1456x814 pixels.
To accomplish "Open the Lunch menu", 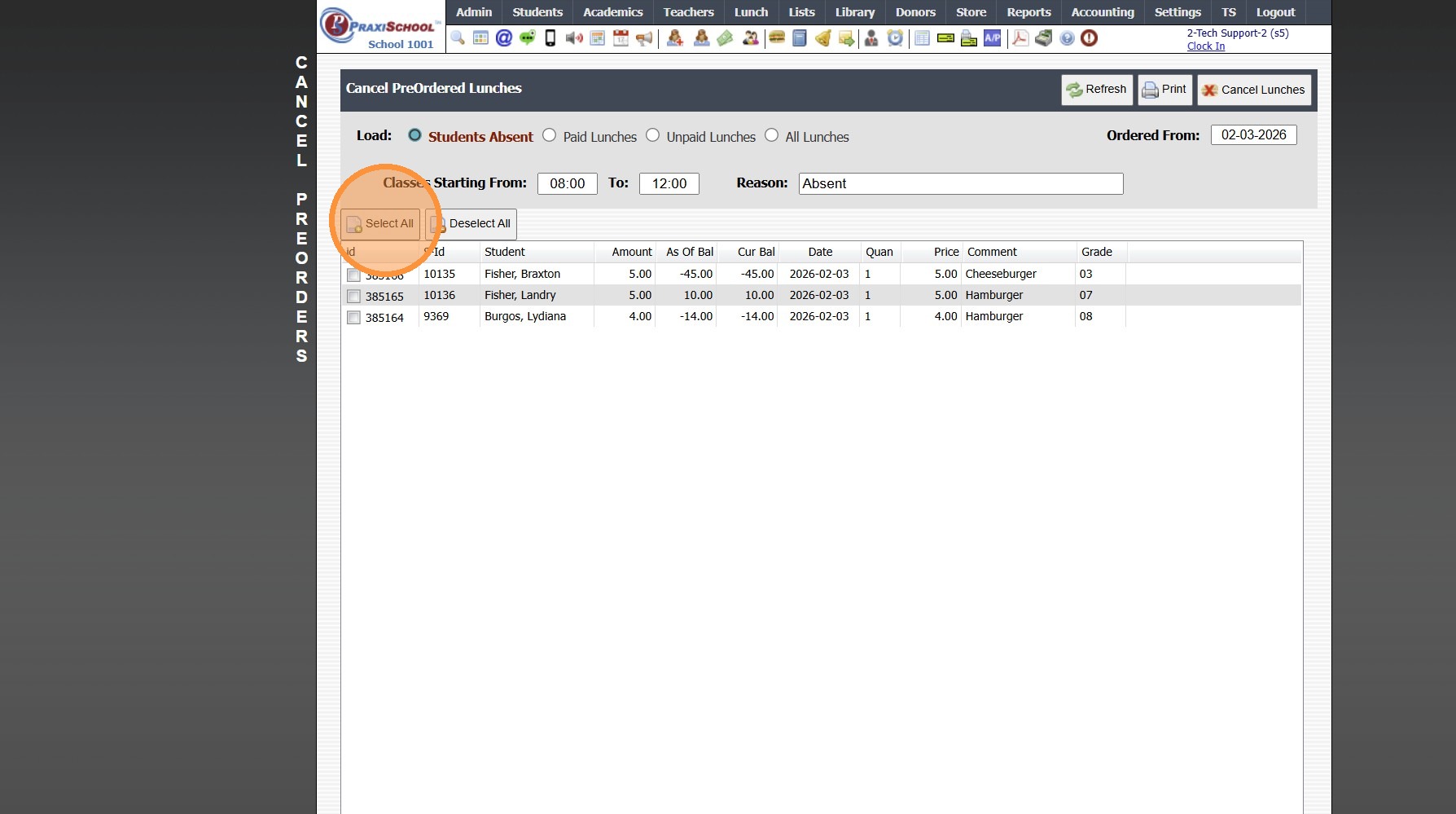I will (751, 12).
